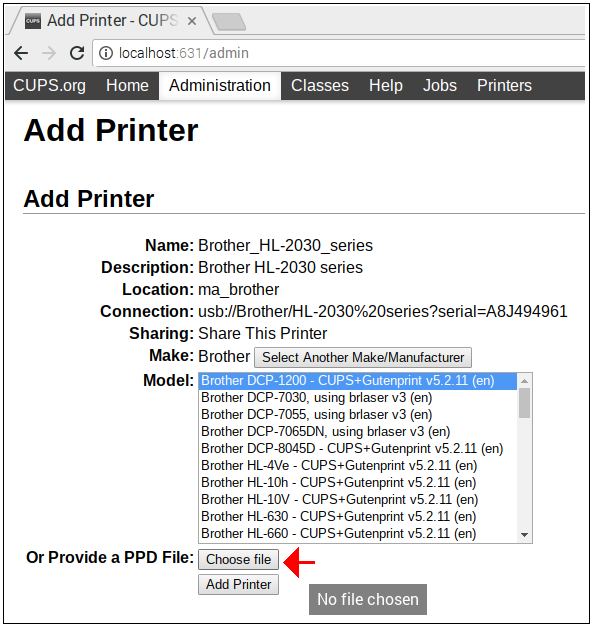Image resolution: width=593 pixels, height=627 pixels.
Task: Select Brother DCP-7055 brlaser model
Action: (358, 415)
